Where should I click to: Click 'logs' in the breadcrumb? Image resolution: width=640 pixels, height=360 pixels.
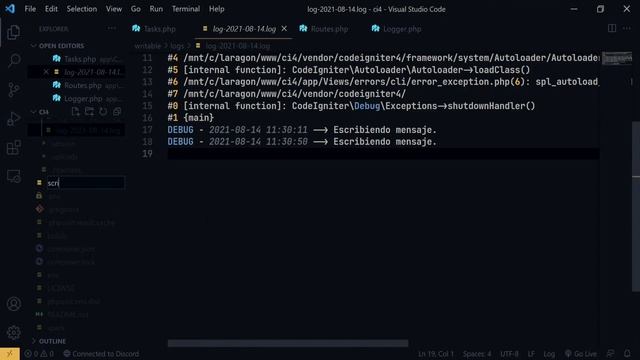pyautogui.click(x=177, y=46)
